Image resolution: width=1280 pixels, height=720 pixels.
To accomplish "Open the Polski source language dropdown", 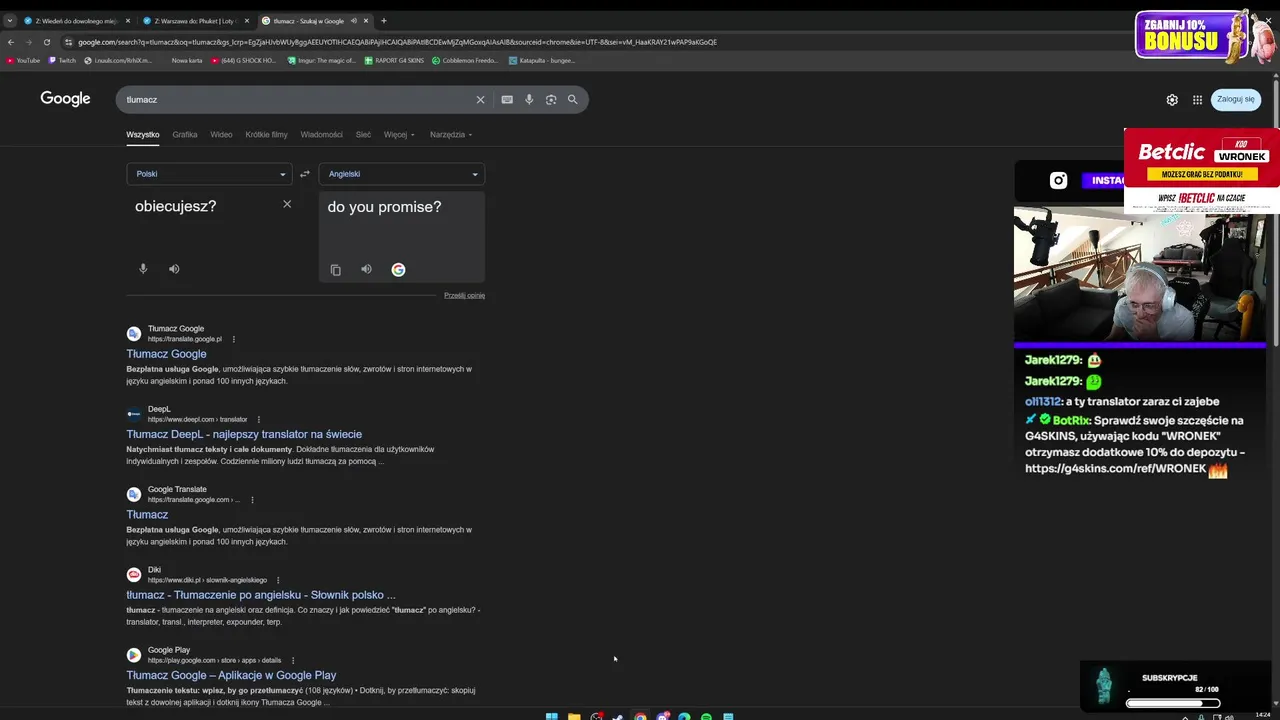I will [209, 174].
